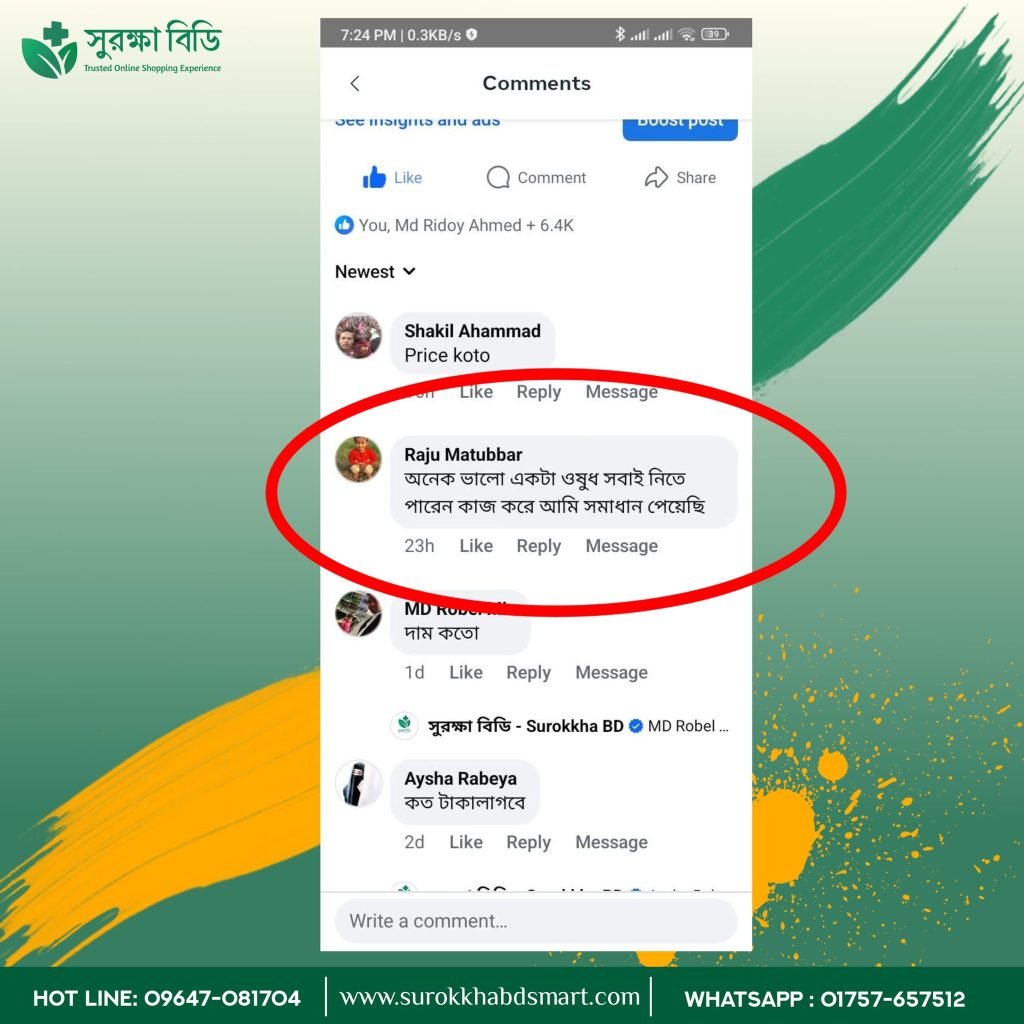1024x1024 pixels.
Task: Tap the Comment speech bubble icon
Action: (x=498, y=177)
